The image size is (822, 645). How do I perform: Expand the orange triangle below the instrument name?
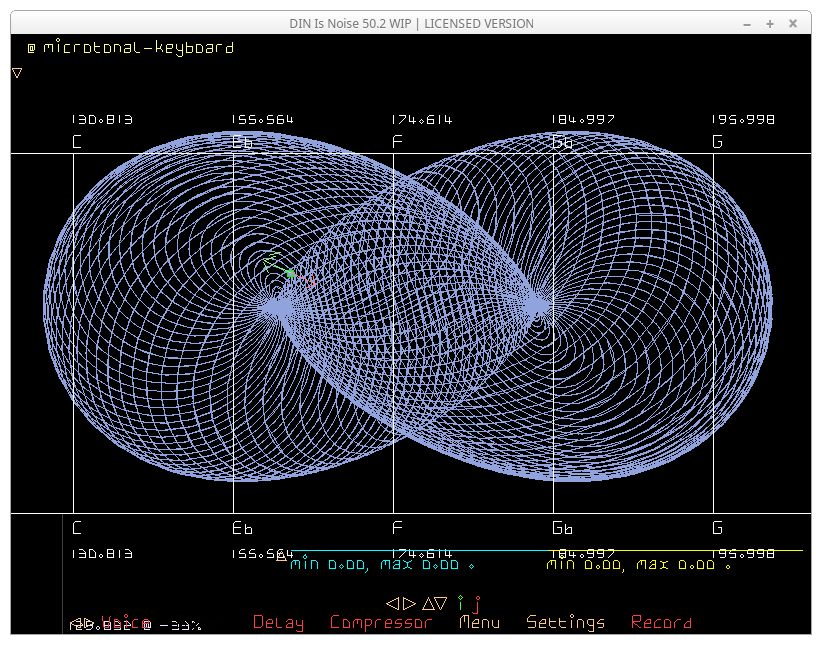(x=17, y=72)
